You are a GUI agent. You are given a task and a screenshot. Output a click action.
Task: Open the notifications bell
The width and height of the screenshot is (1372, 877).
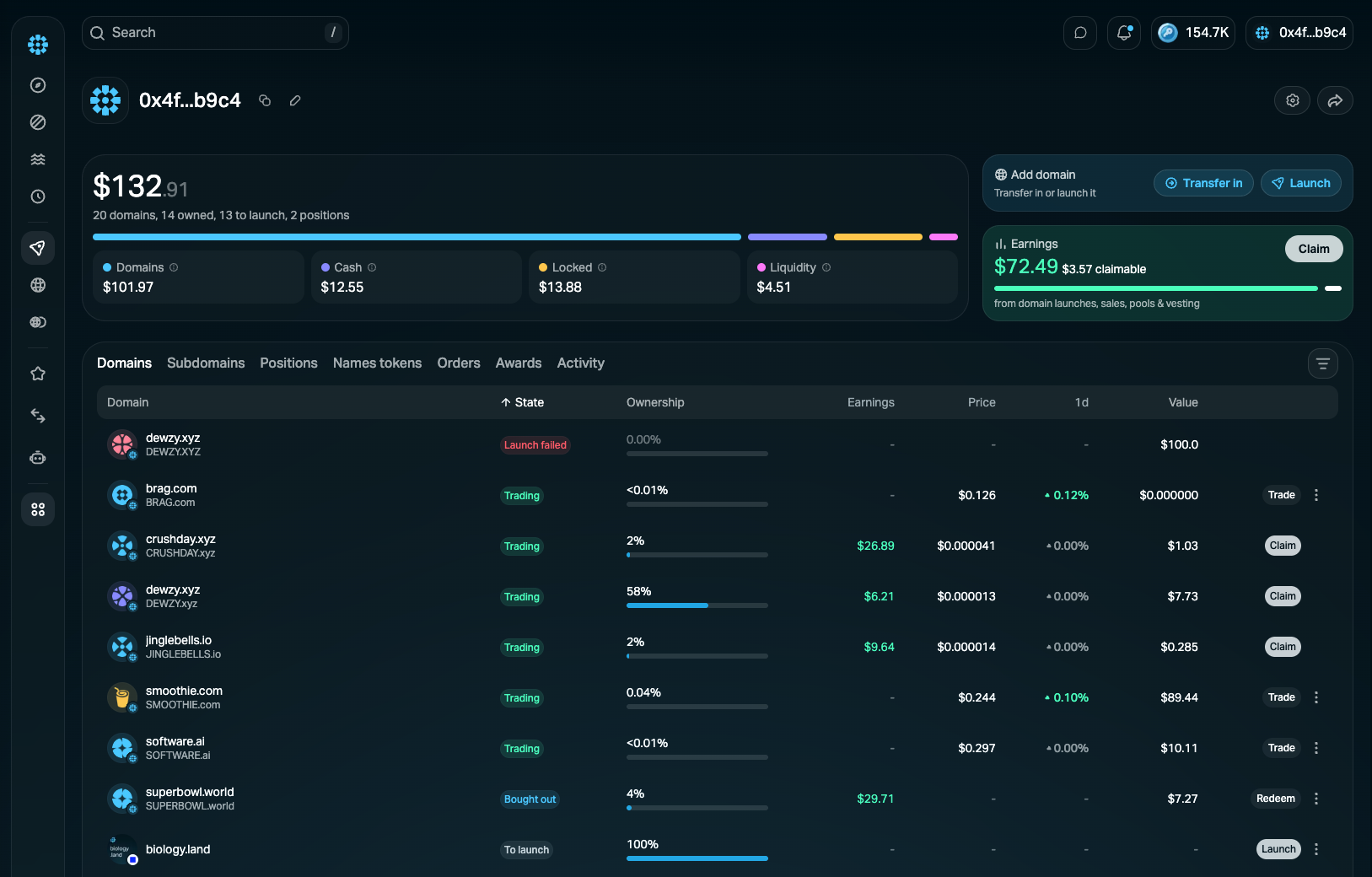(x=1124, y=33)
